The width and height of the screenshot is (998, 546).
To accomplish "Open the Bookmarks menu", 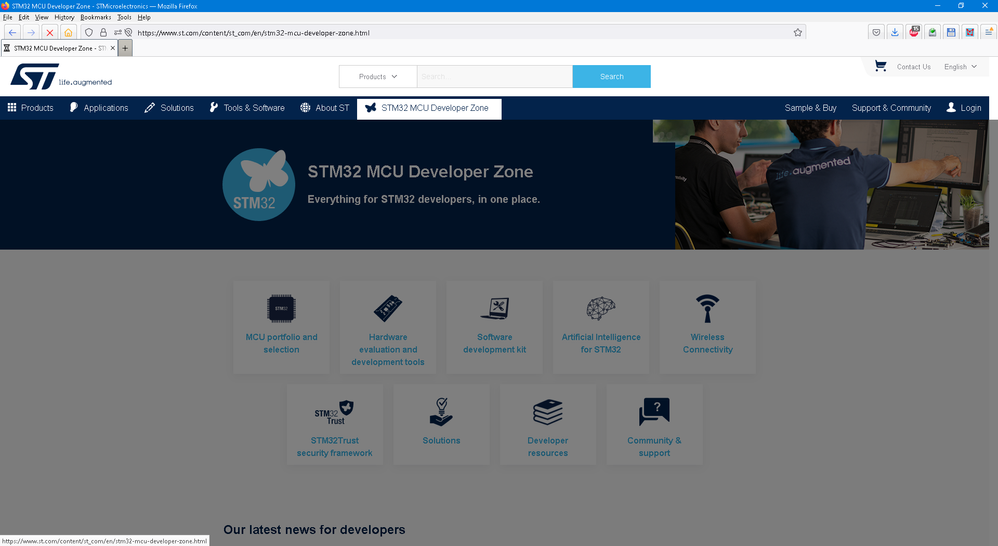I will [x=95, y=17].
